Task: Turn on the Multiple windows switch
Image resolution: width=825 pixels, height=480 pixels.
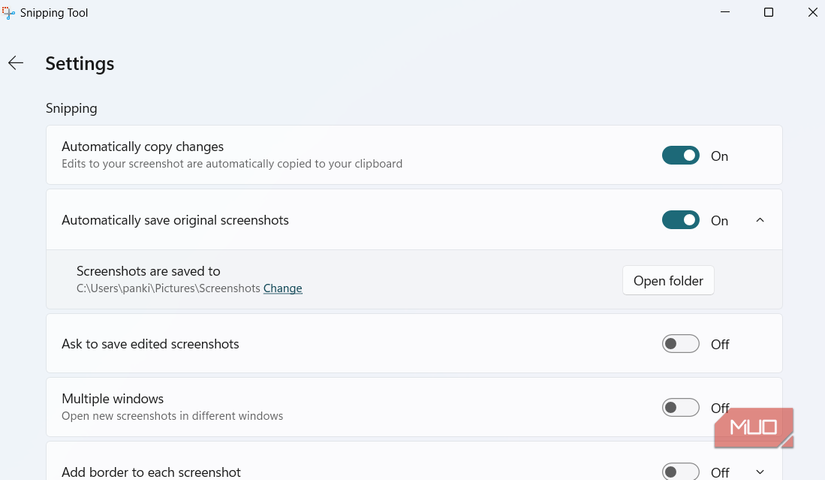Action: point(681,408)
